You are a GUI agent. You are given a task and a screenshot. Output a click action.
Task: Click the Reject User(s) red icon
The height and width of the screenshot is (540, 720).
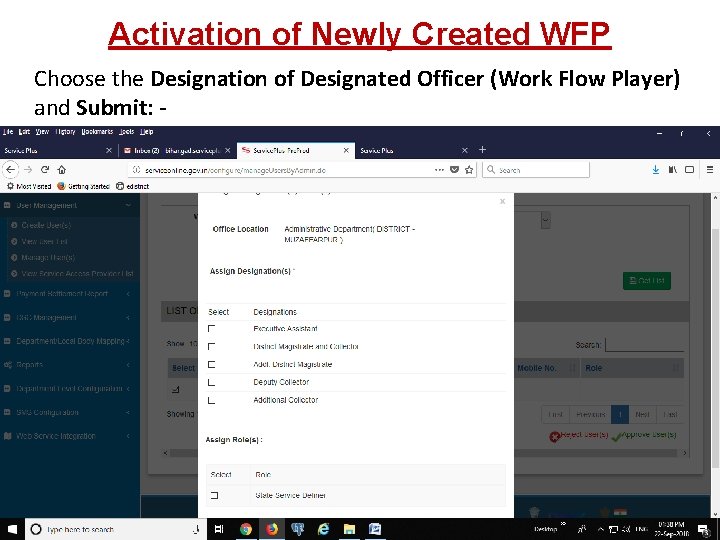554,437
